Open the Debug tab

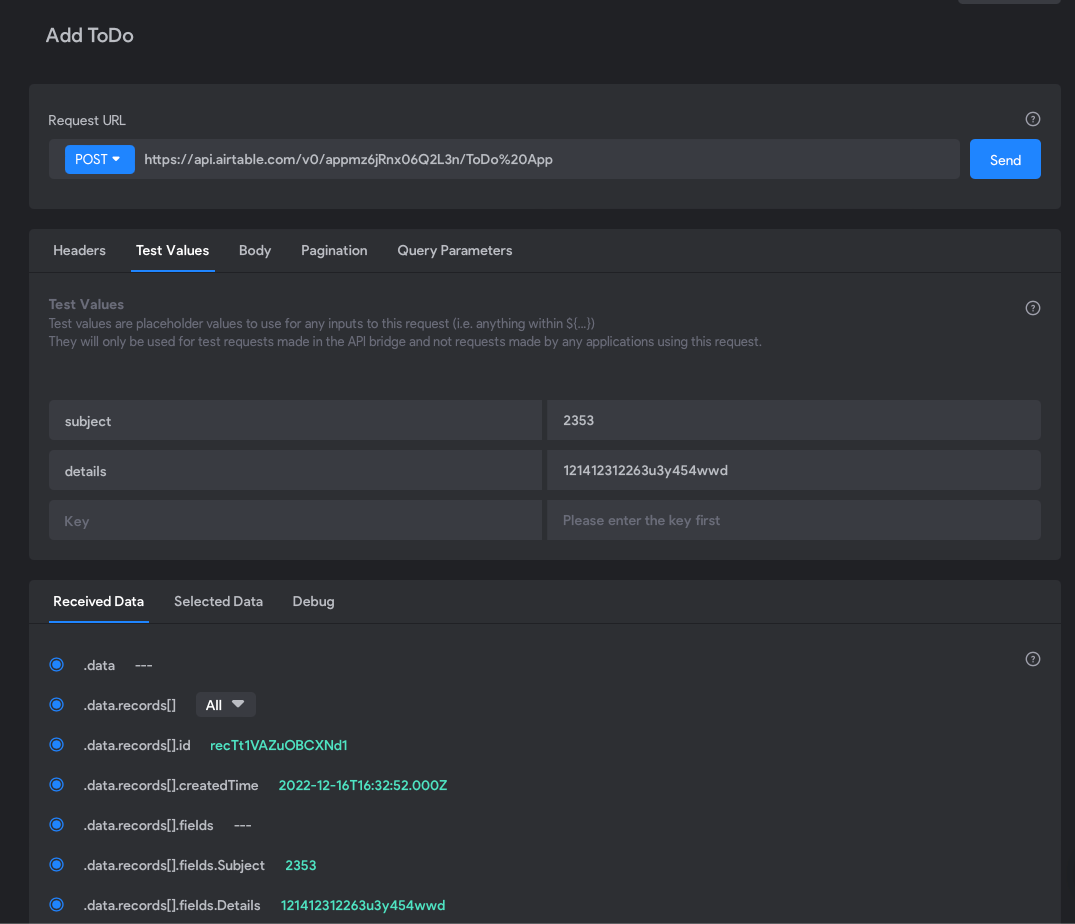click(313, 602)
